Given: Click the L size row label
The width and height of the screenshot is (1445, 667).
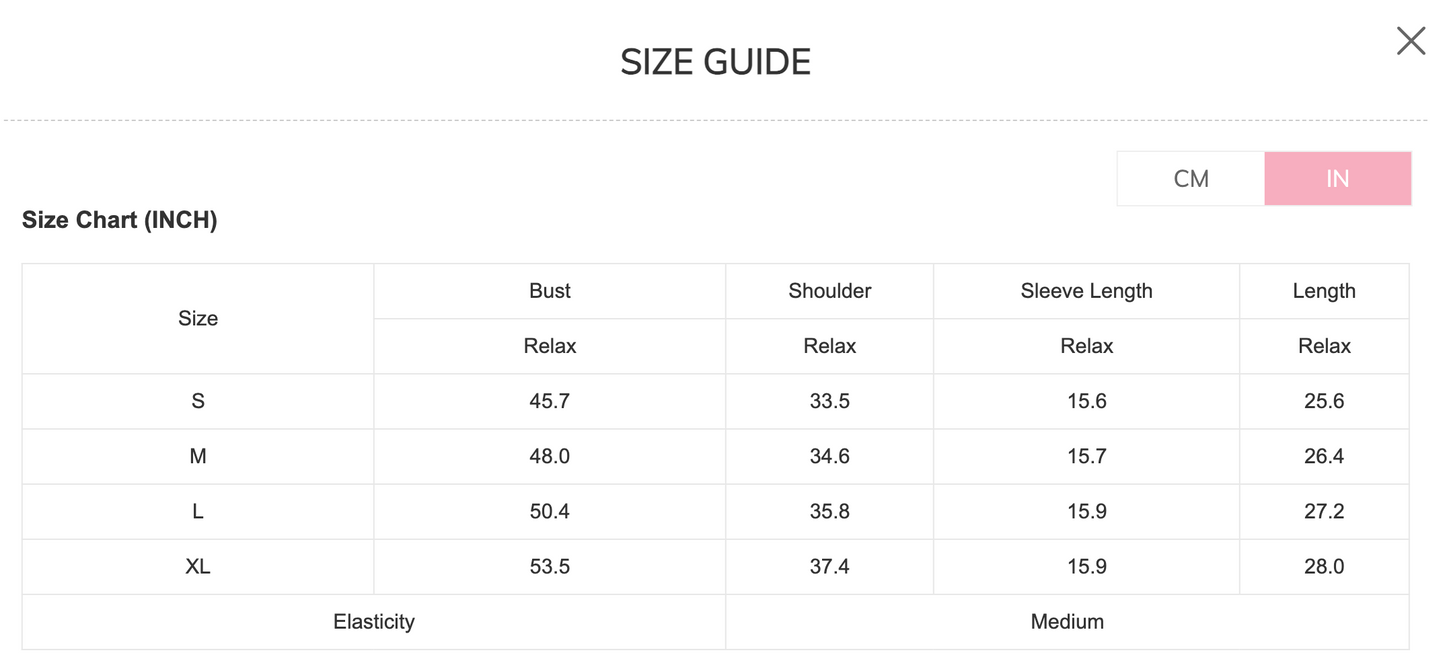Looking at the screenshot, I should pyautogui.click(x=198, y=511).
